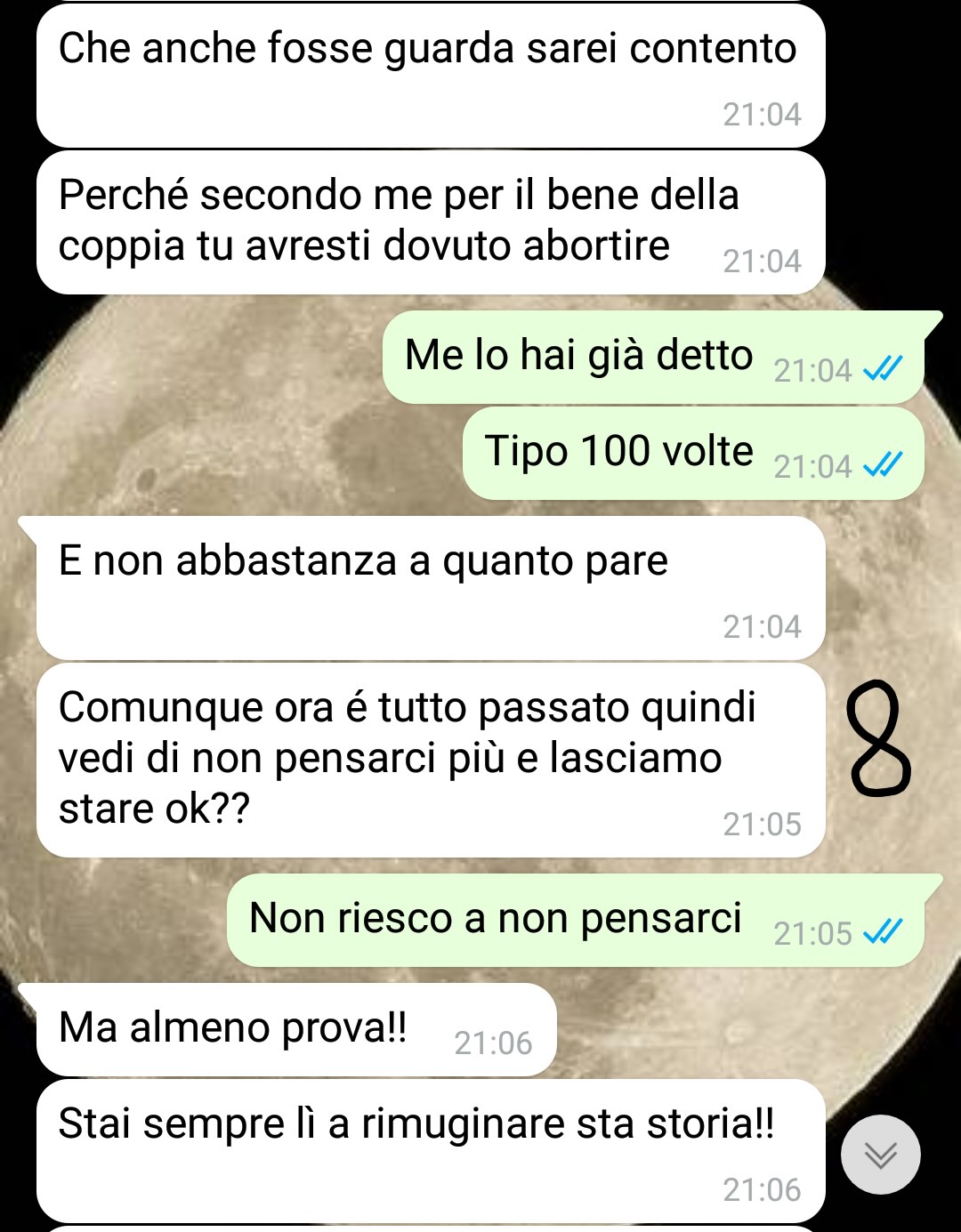Screen dimensions: 961x1232
Task: Tap the scroll-to-bottom double chevron button
Action: (x=880, y=1155)
